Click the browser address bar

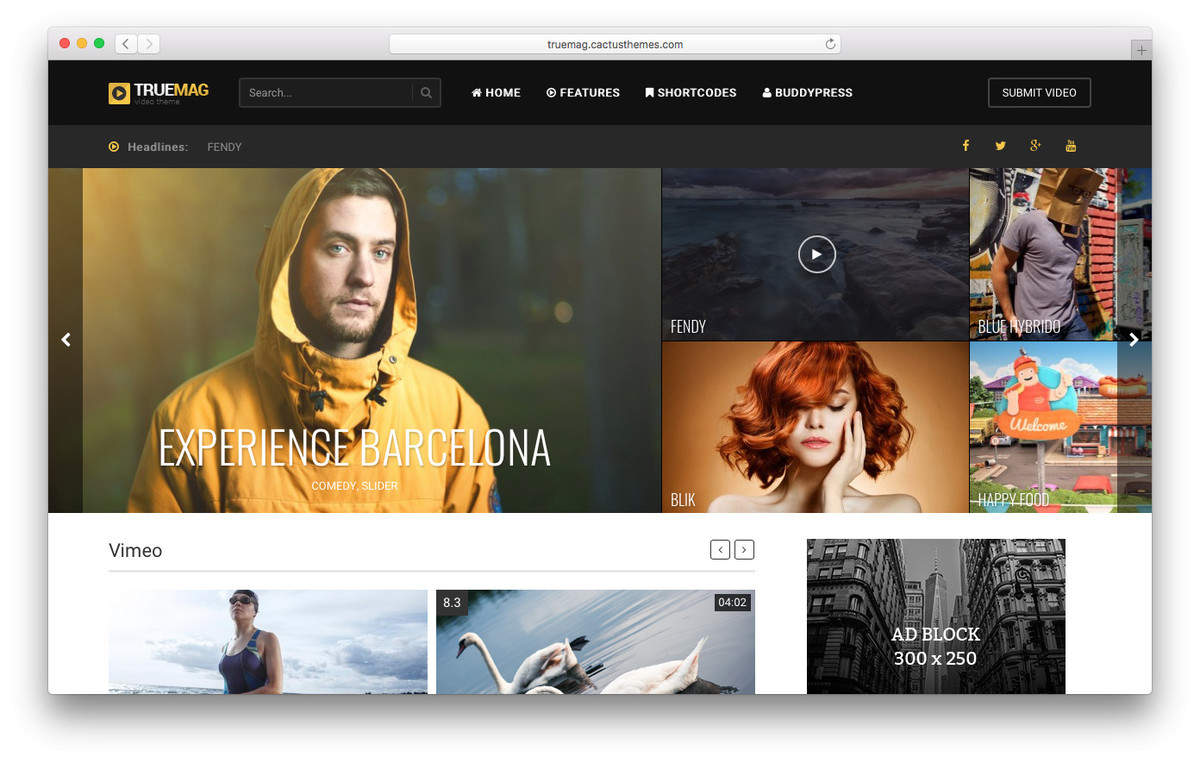(614, 44)
